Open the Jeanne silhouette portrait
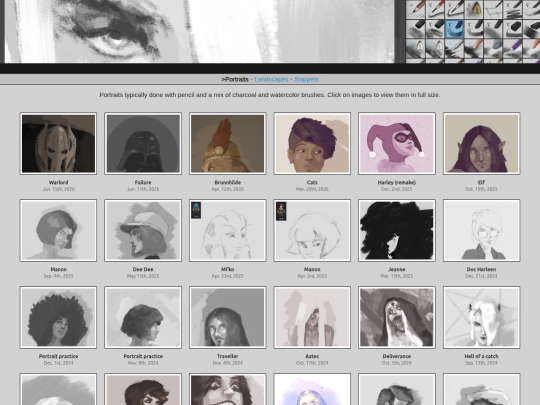This screenshot has height=405, width=540. point(397,230)
